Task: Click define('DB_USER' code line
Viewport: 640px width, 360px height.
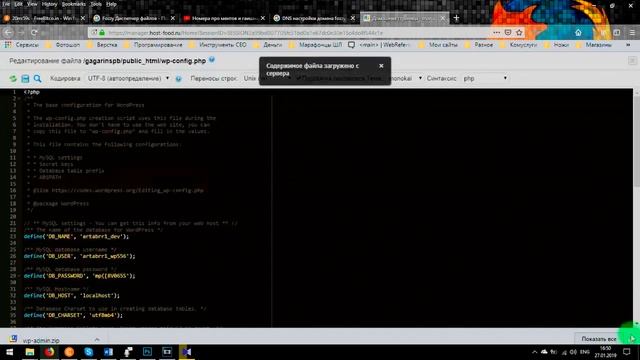Action: [80, 256]
